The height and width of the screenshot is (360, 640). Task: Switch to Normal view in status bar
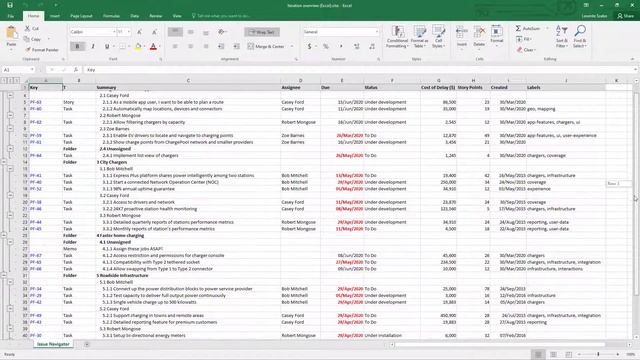click(538, 354)
